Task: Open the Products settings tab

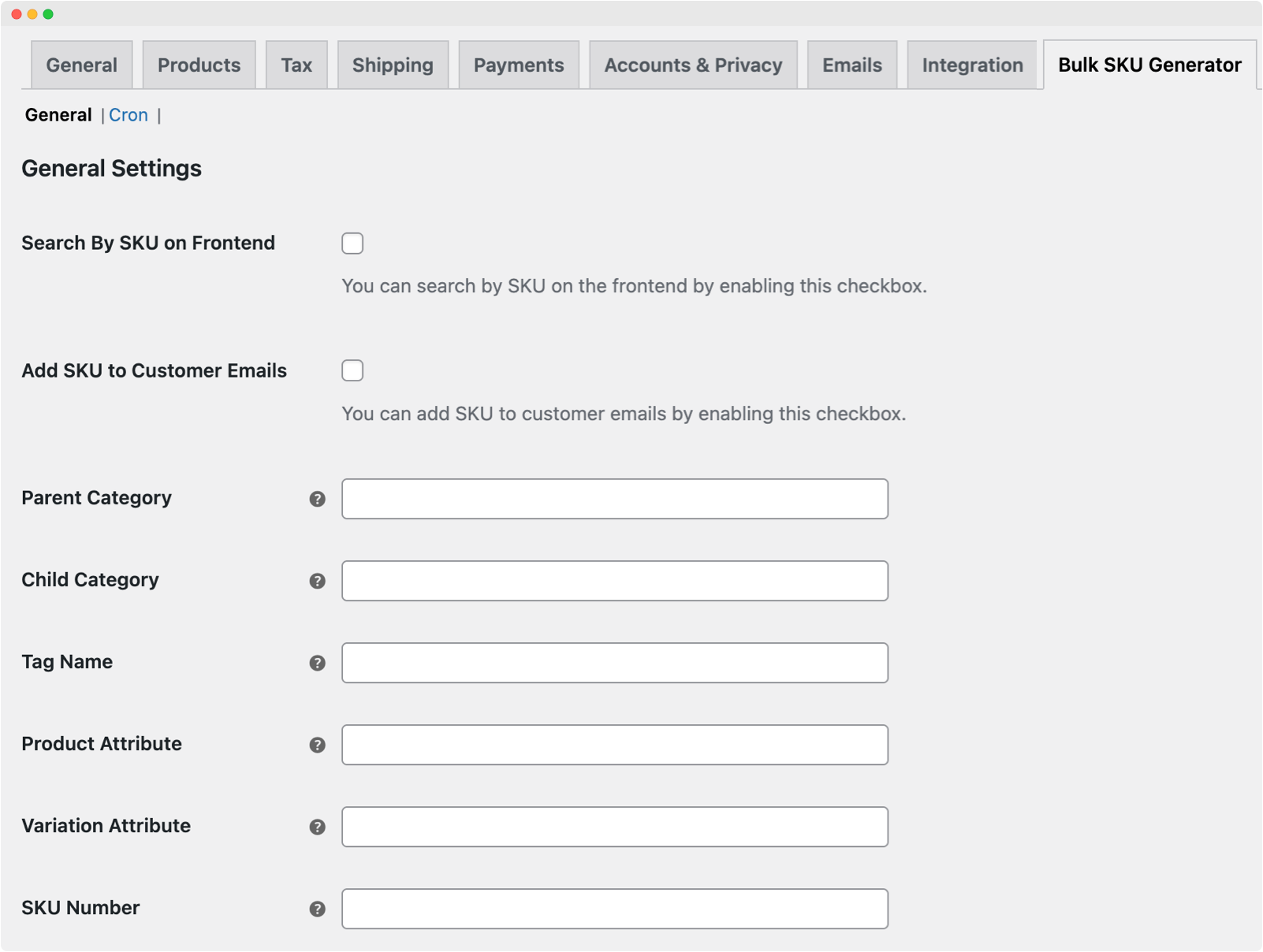Action: 199,65
